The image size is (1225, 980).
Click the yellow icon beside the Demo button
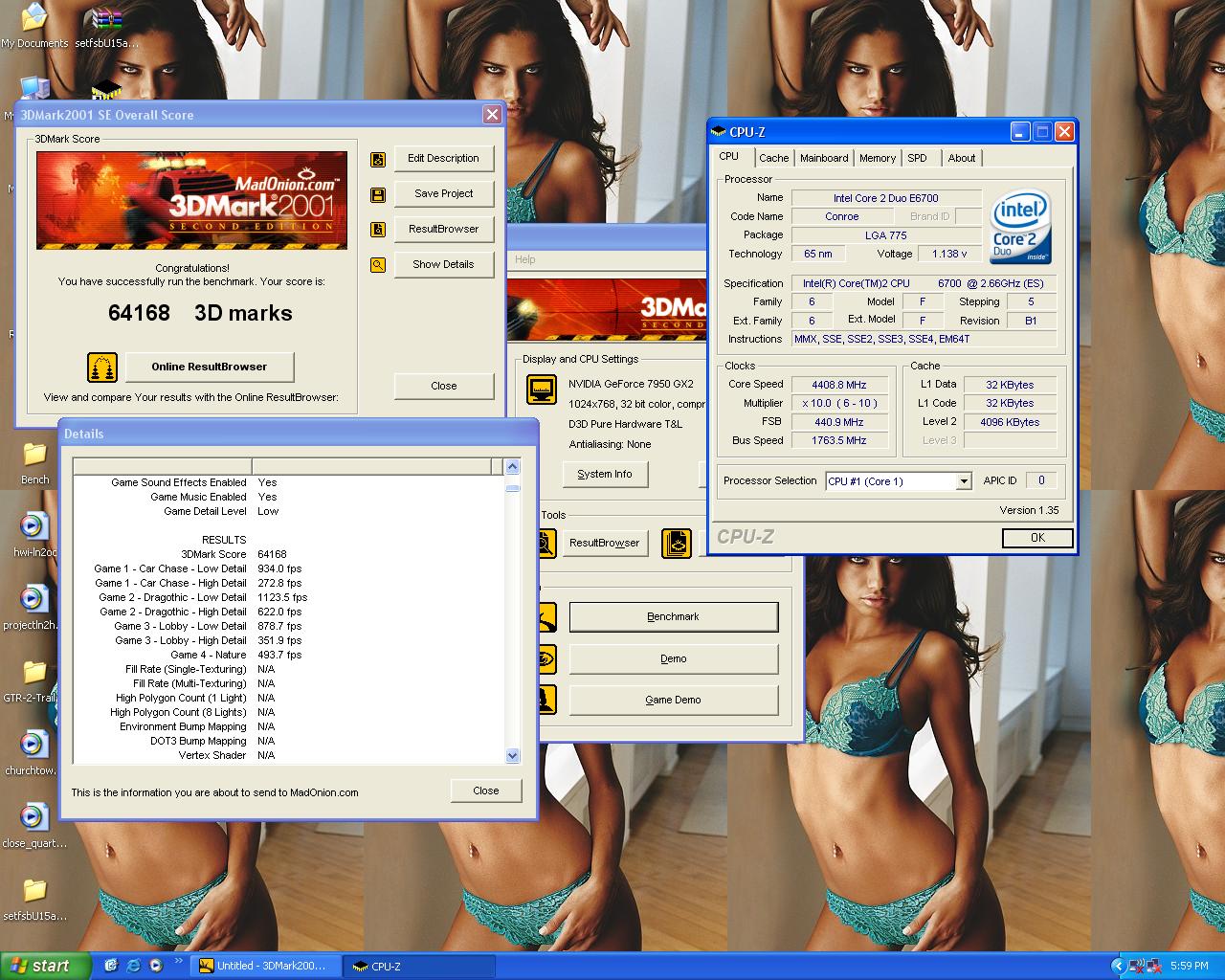[x=546, y=658]
